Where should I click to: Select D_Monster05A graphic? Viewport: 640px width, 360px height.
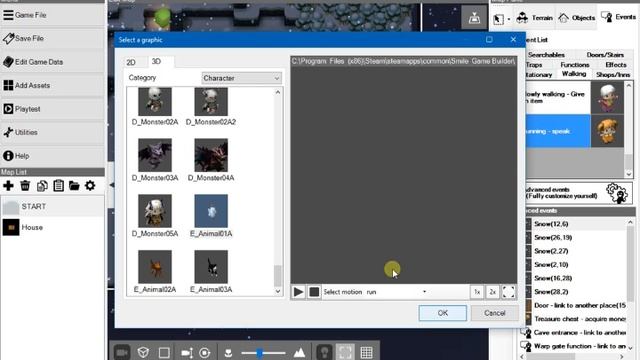click(155, 216)
